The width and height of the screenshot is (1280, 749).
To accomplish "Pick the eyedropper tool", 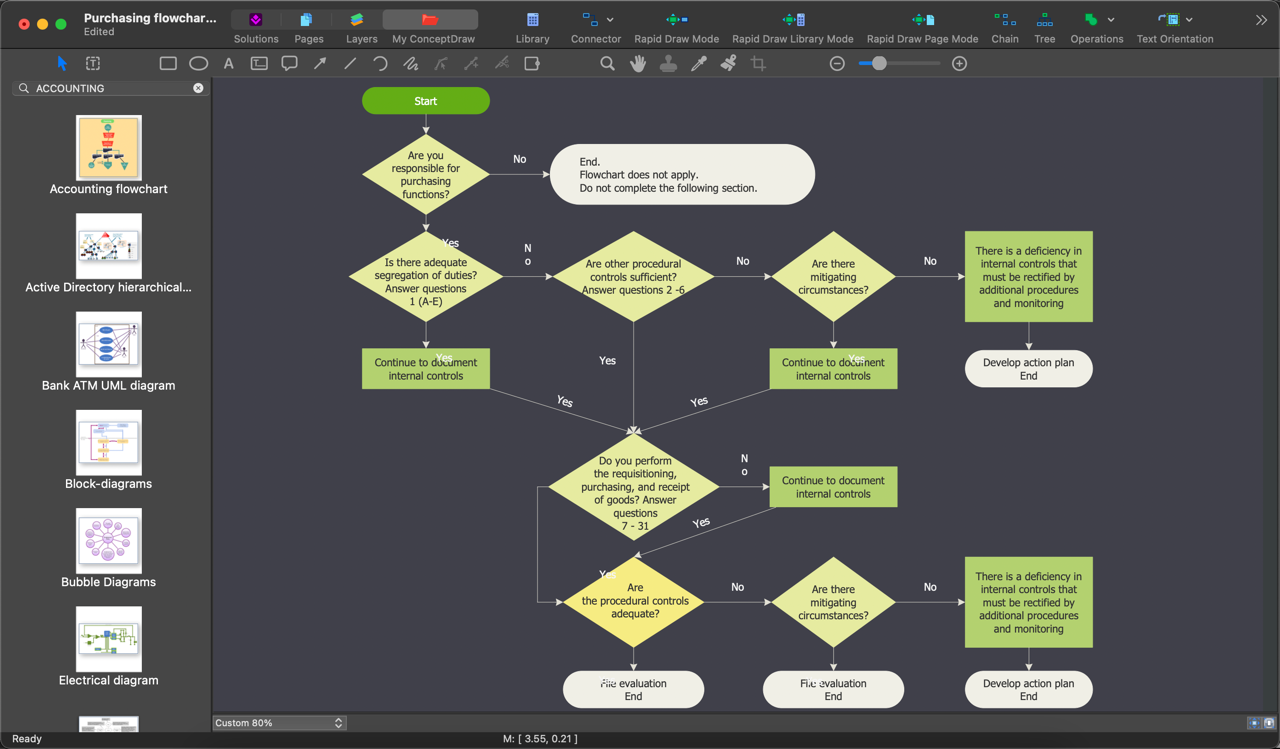I will click(699, 63).
